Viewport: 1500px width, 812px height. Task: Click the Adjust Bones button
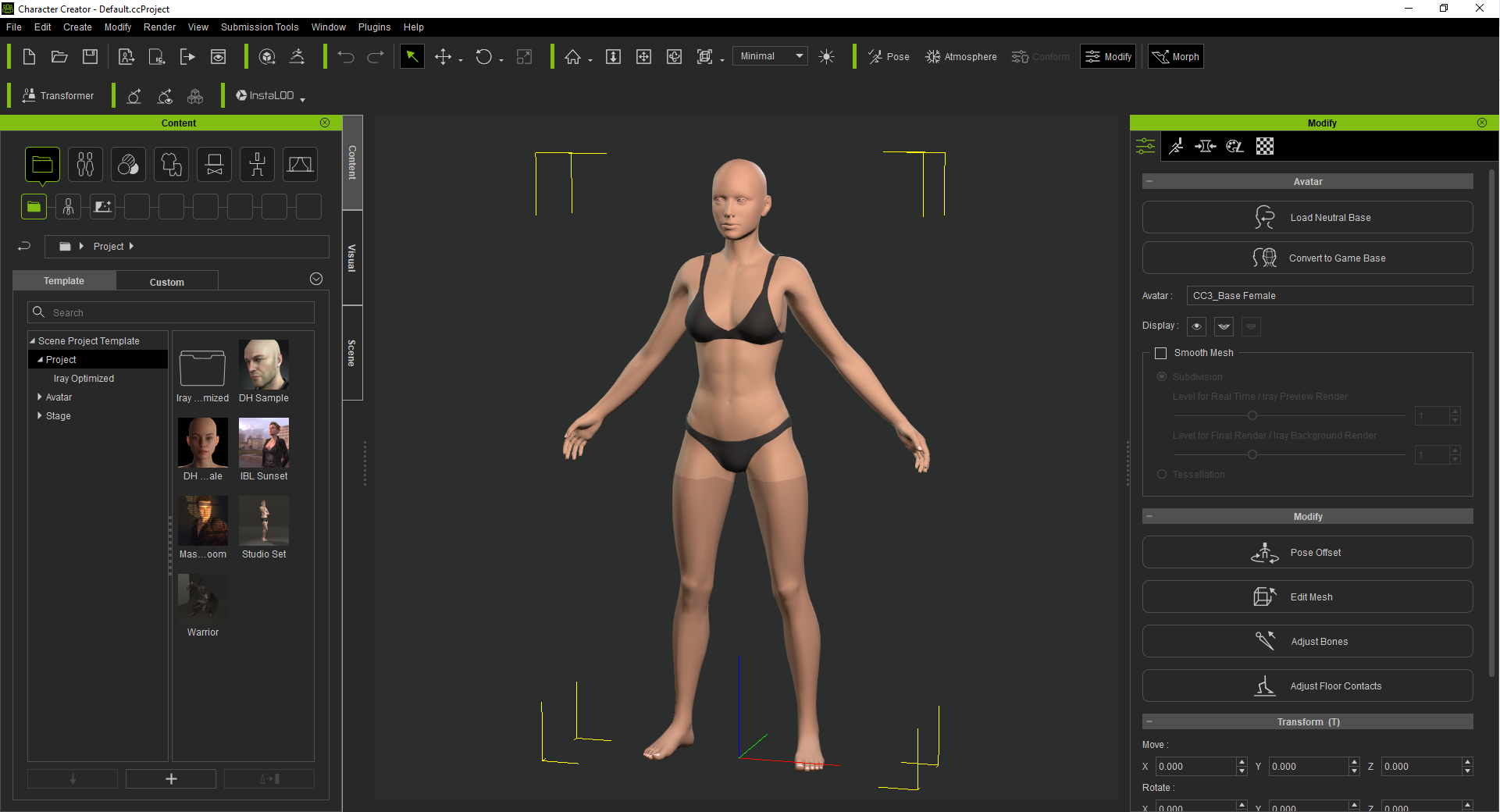[x=1307, y=641]
